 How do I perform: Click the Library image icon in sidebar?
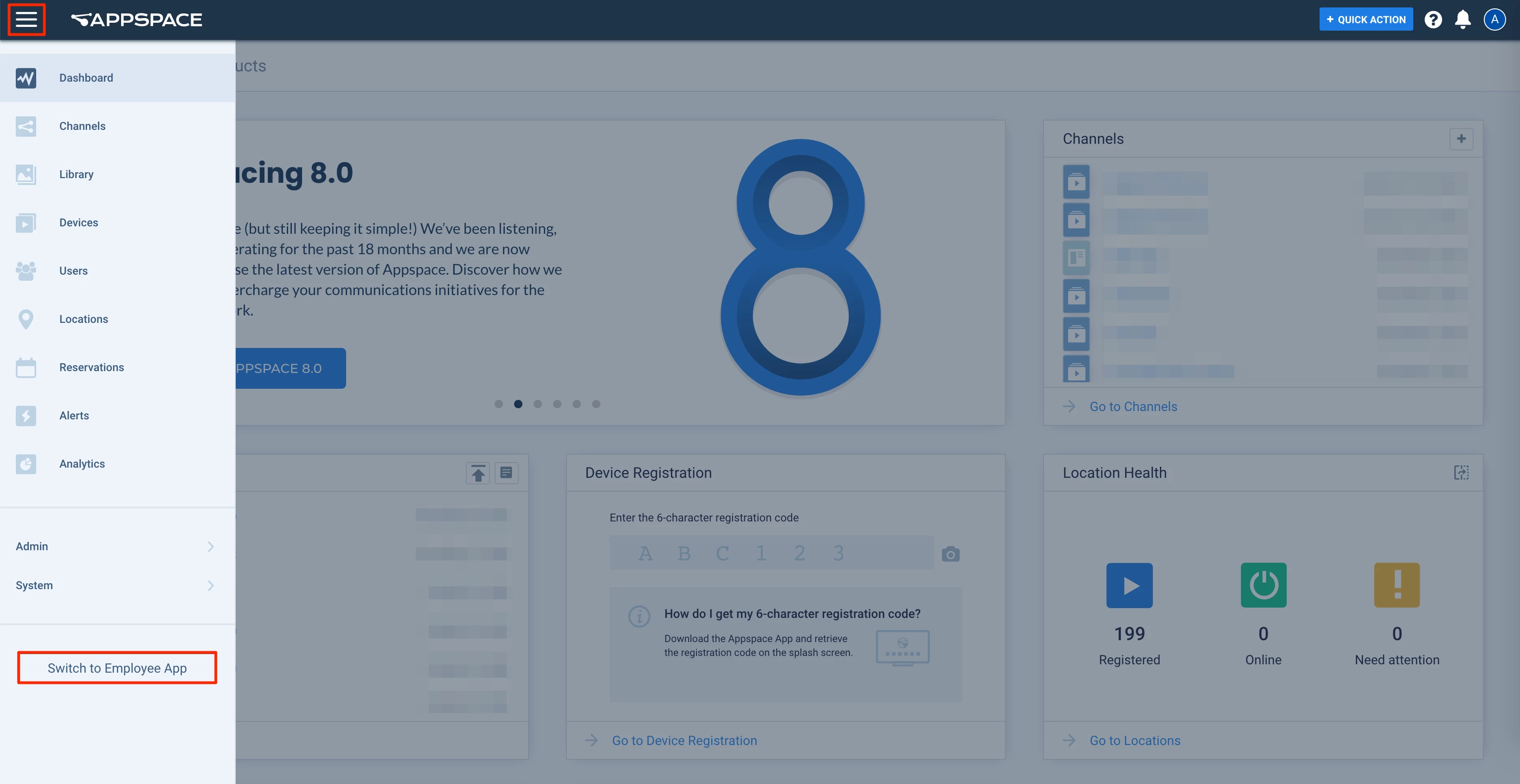26,174
